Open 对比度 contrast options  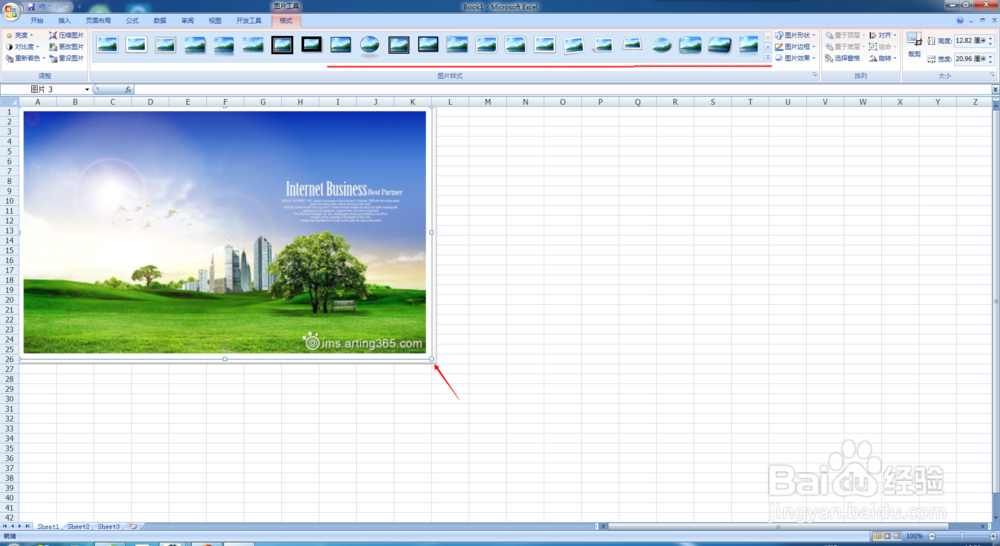22,47
